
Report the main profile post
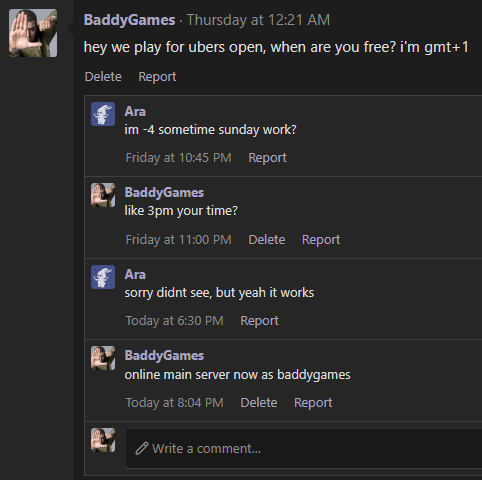pyautogui.click(x=157, y=77)
